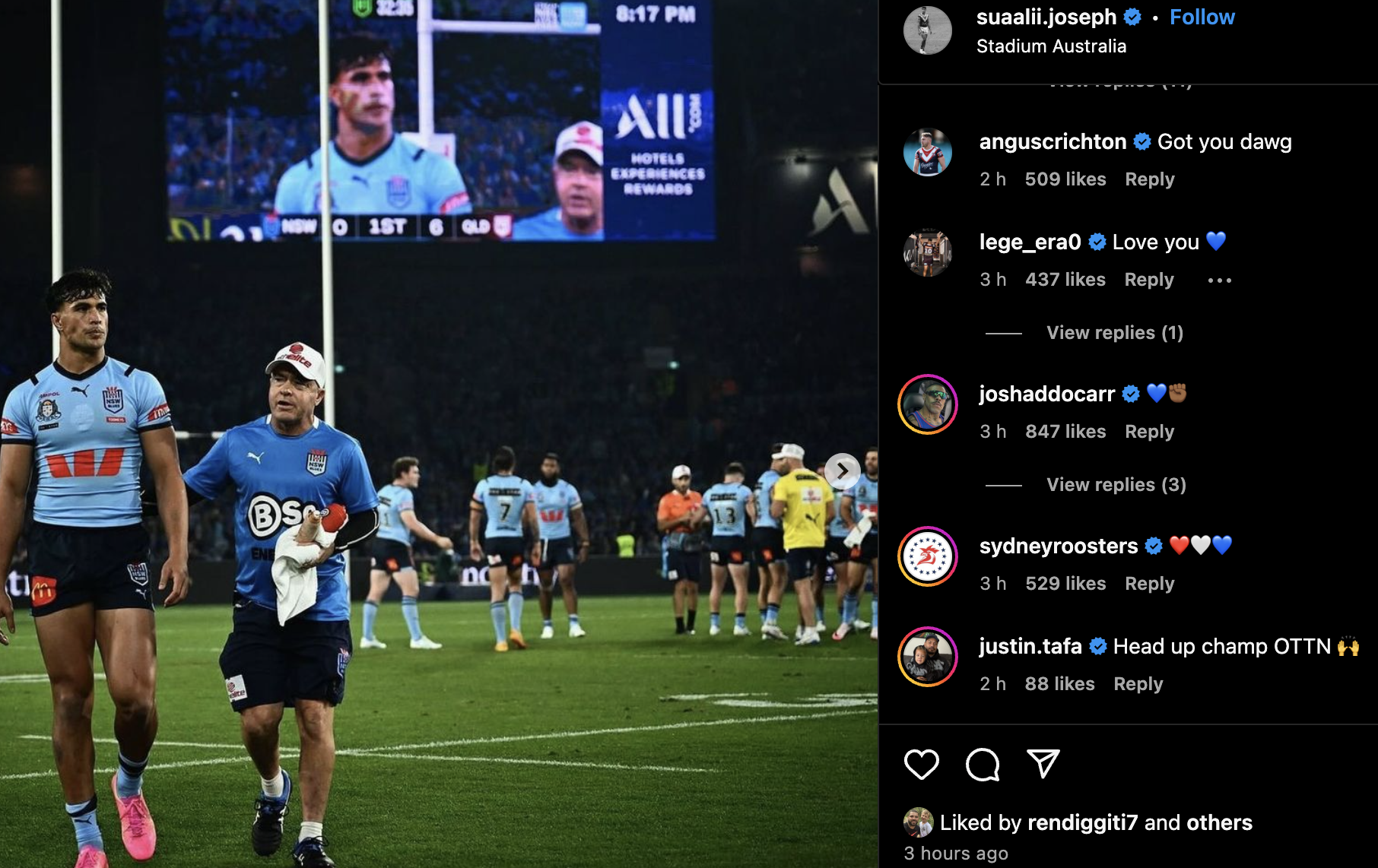Go to next photo with arrow
The height and width of the screenshot is (868, 1378).
point(842,471)
